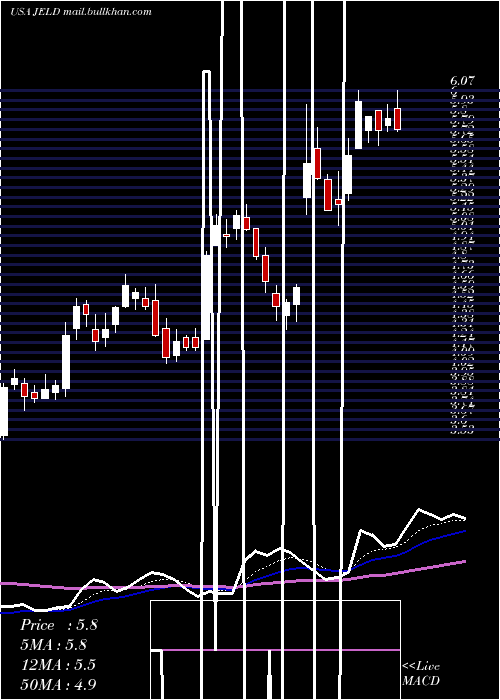This screenshot has width=500, height=700.
Task: Click the '12MA : 5.5' value
Action: click(58, 665)
